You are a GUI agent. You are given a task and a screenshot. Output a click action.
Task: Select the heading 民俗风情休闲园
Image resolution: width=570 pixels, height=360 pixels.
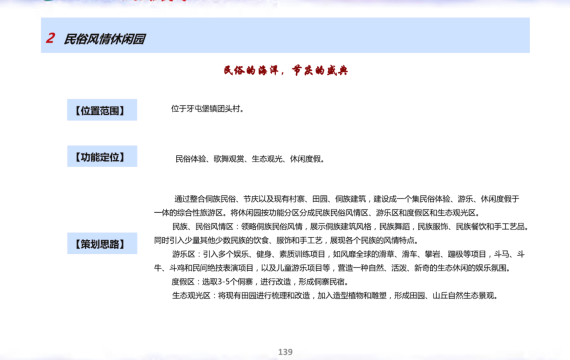(105, 39)
